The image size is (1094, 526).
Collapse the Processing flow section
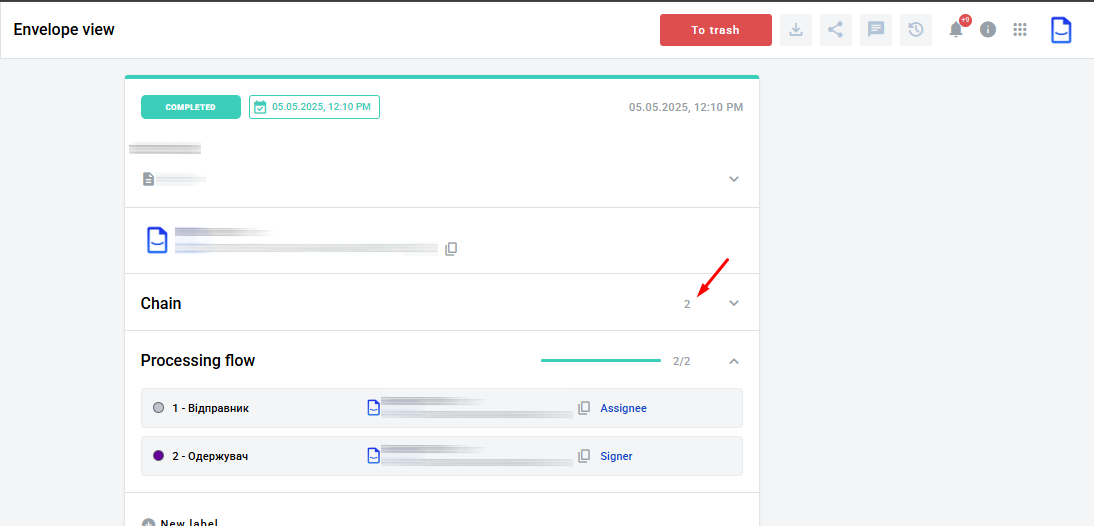coord(733,361)
